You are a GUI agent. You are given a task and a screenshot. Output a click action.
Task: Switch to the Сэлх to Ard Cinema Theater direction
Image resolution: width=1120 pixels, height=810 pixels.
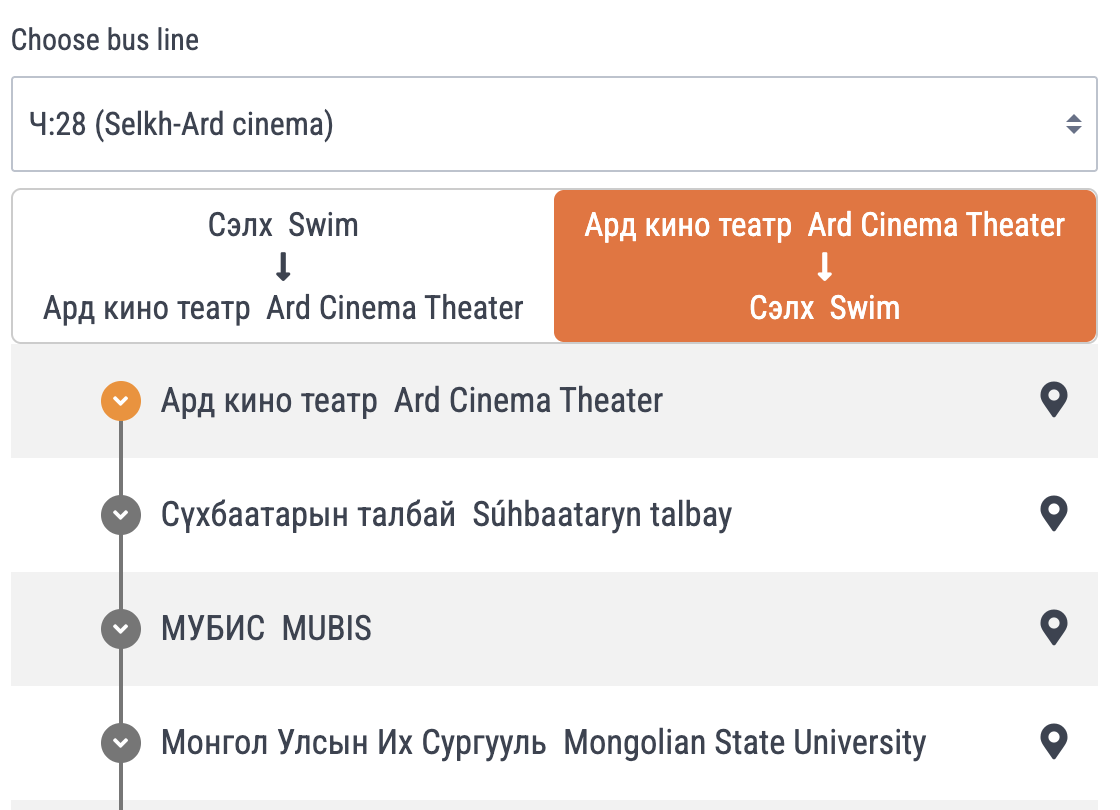283,266
